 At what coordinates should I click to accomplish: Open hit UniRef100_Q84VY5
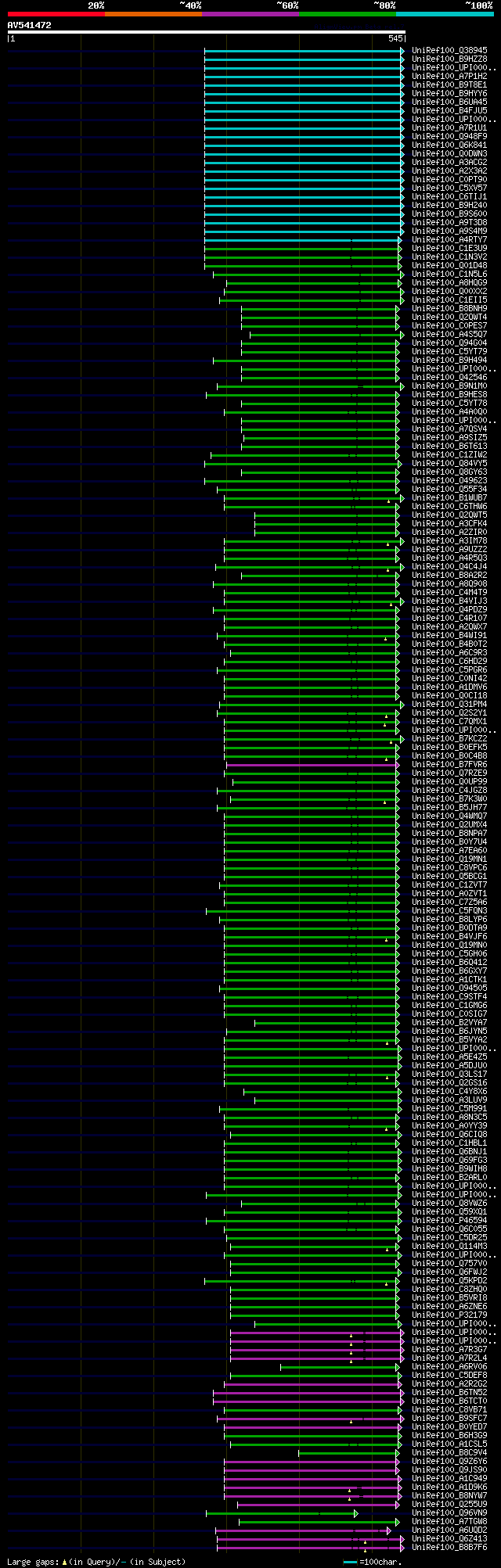[x=450, y=464]
